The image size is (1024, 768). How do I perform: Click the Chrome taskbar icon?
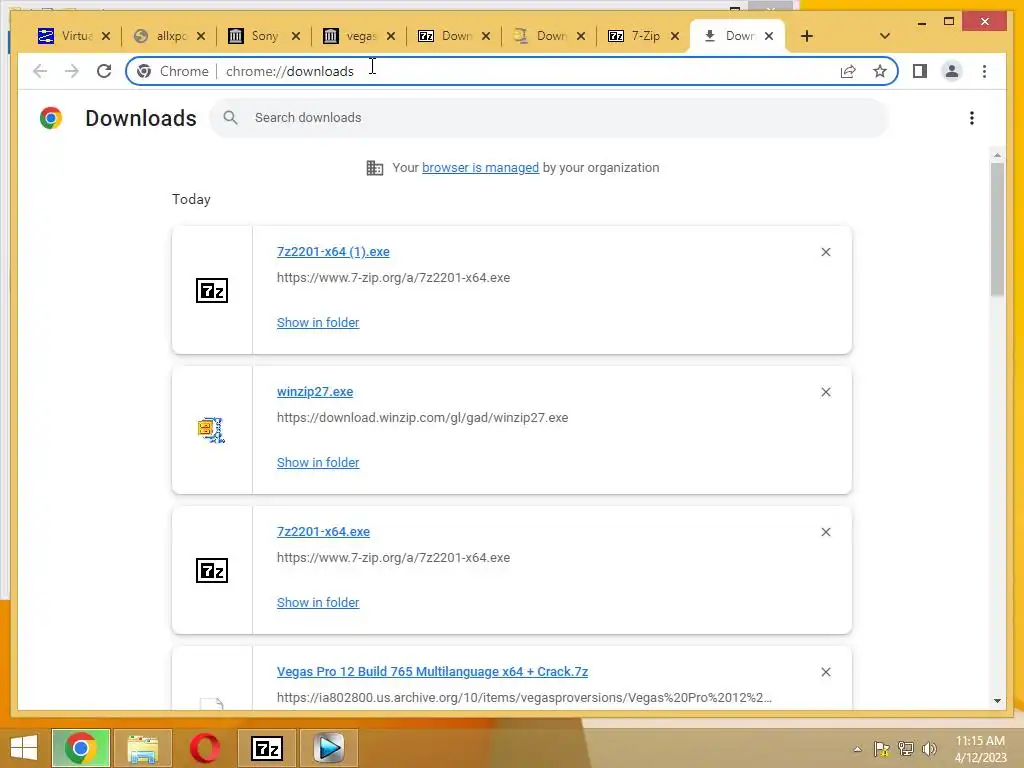point(80,748)
